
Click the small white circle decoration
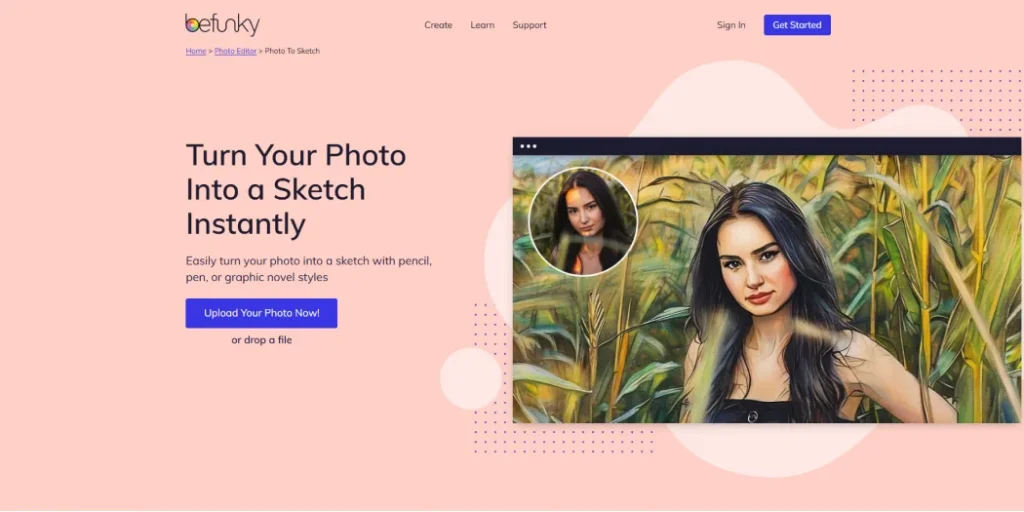click(x=471, y=379)
